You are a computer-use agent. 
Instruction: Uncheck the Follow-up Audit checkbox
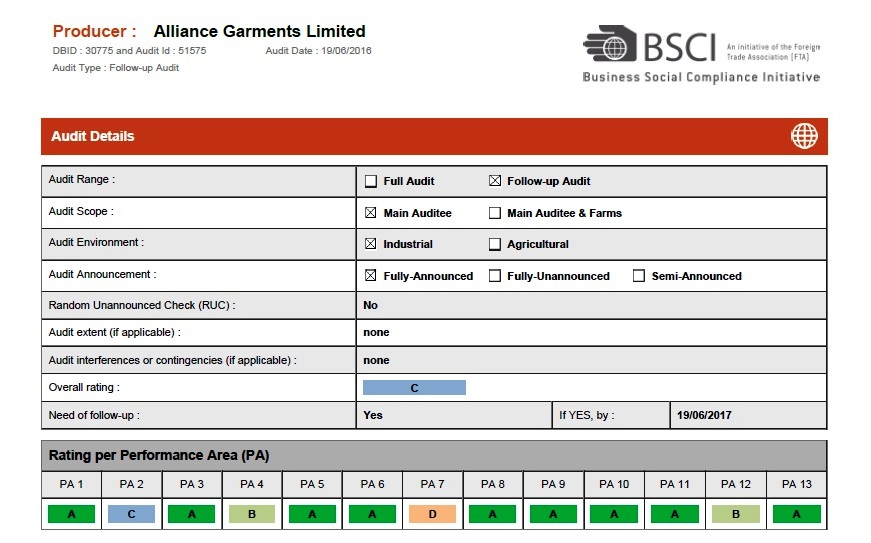[494, 181]
